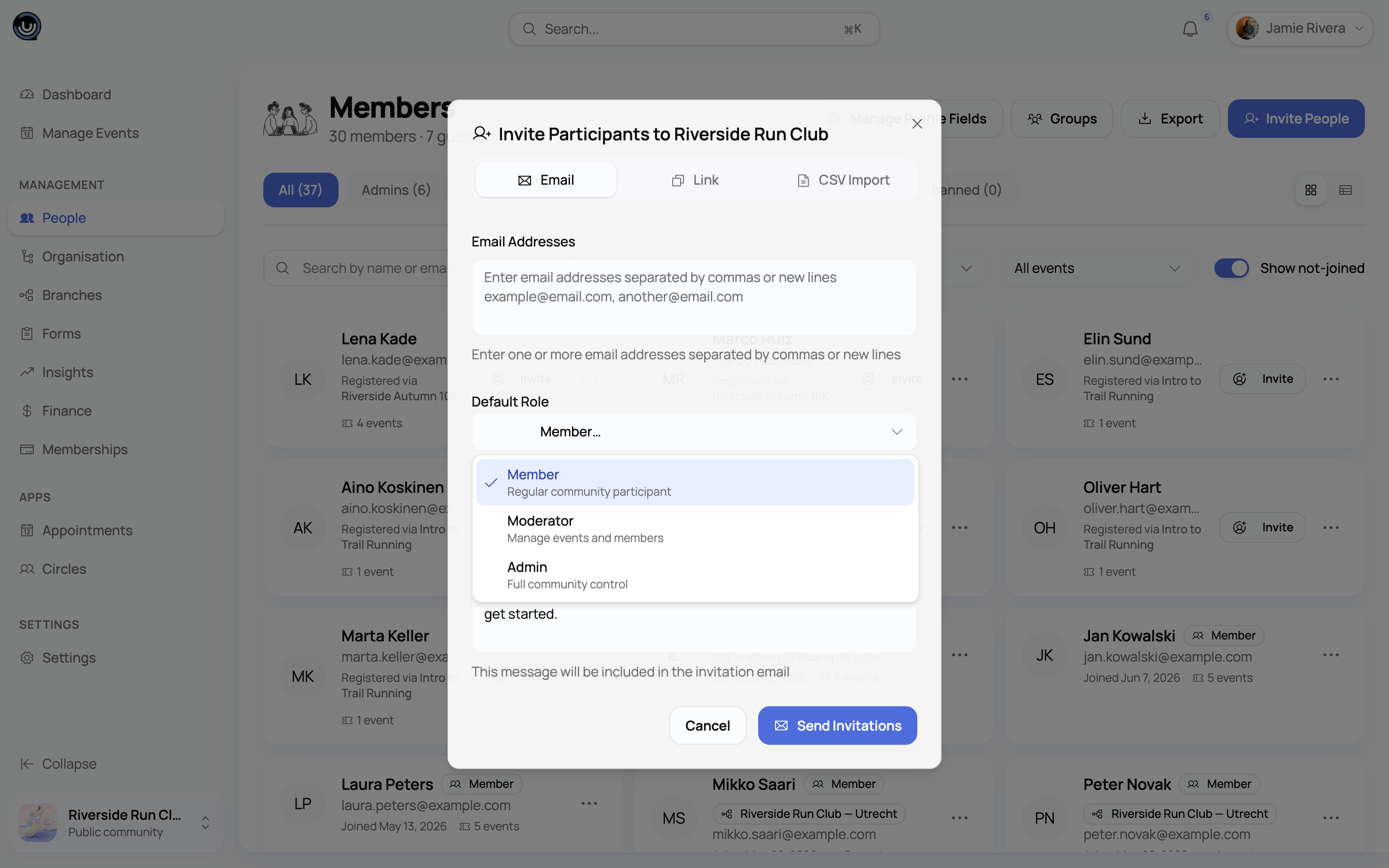1389x868 pixels.
Task: Open more options for Mikko Saari
Action: pos(960,818)
